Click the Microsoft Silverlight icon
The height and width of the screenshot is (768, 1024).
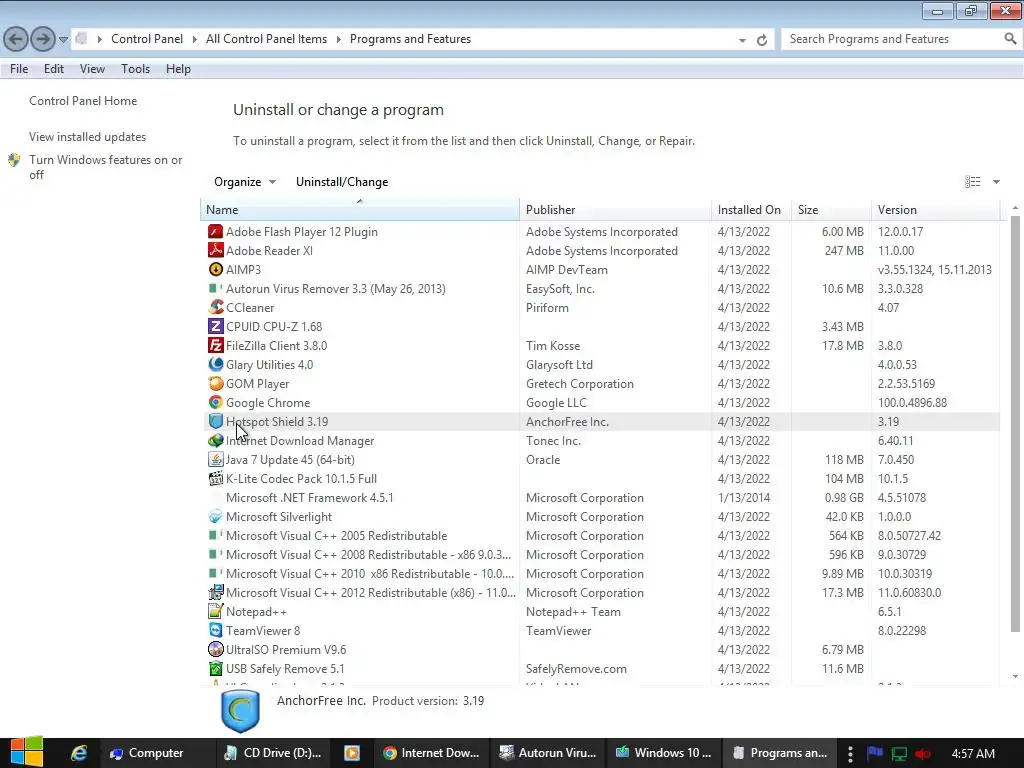[x=215, y=517]
